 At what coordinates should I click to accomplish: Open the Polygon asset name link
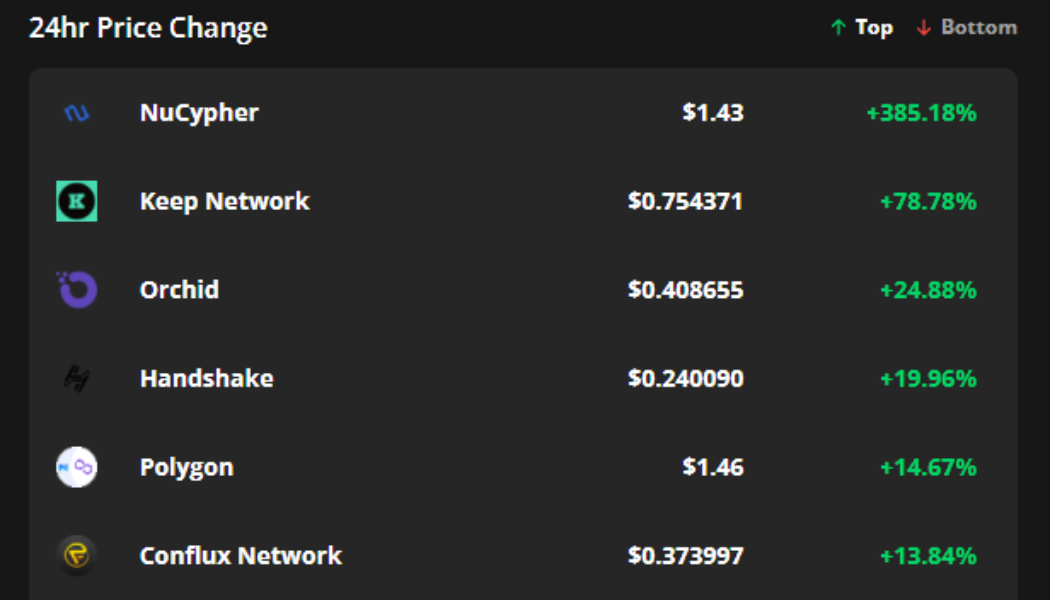186,467
